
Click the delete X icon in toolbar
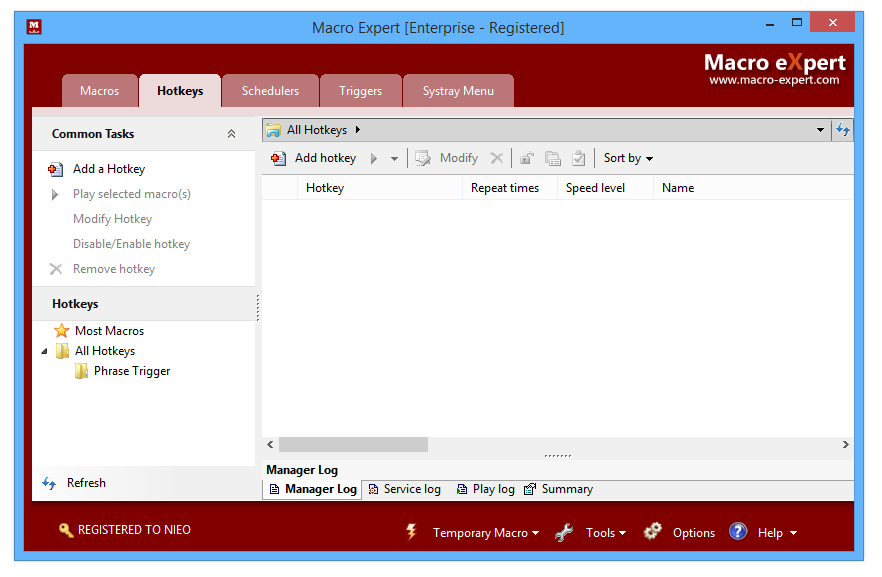tap(496, 159)
